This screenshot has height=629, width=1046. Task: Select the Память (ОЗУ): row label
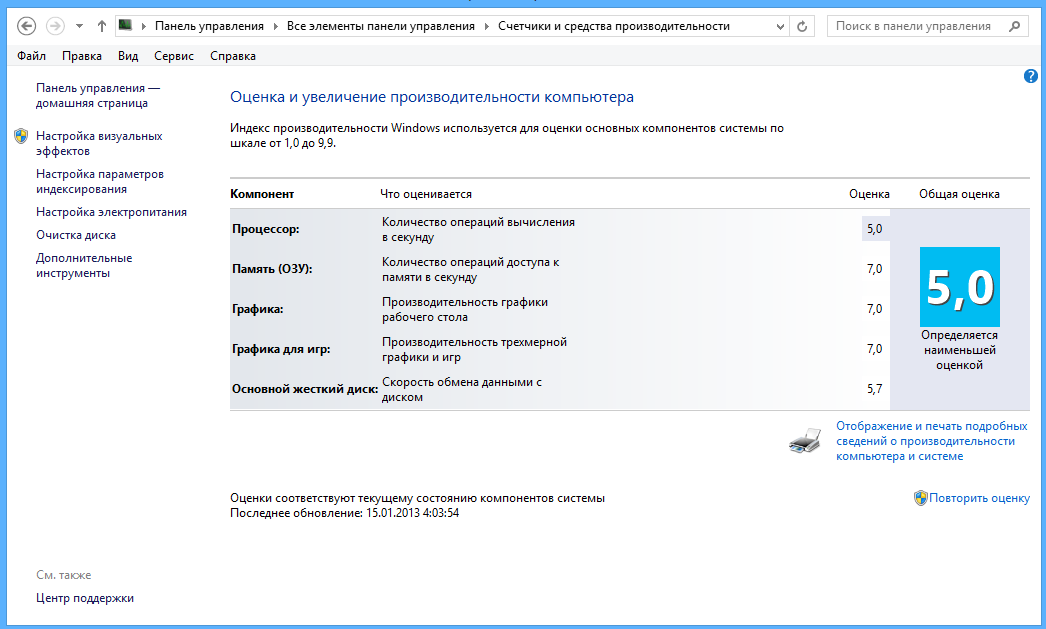pos(272,269)
